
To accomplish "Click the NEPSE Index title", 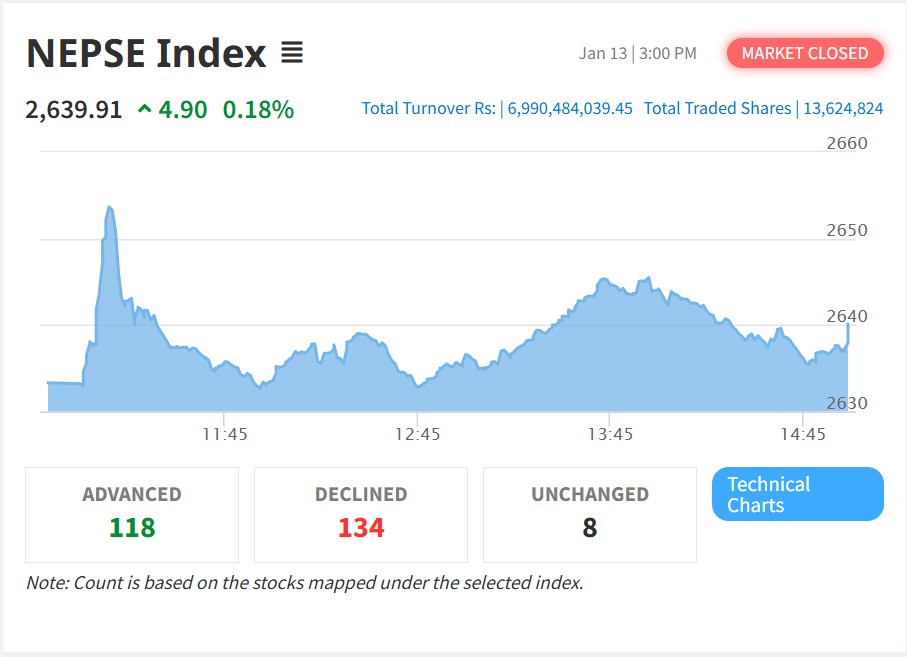I will [x=146, y=53].
